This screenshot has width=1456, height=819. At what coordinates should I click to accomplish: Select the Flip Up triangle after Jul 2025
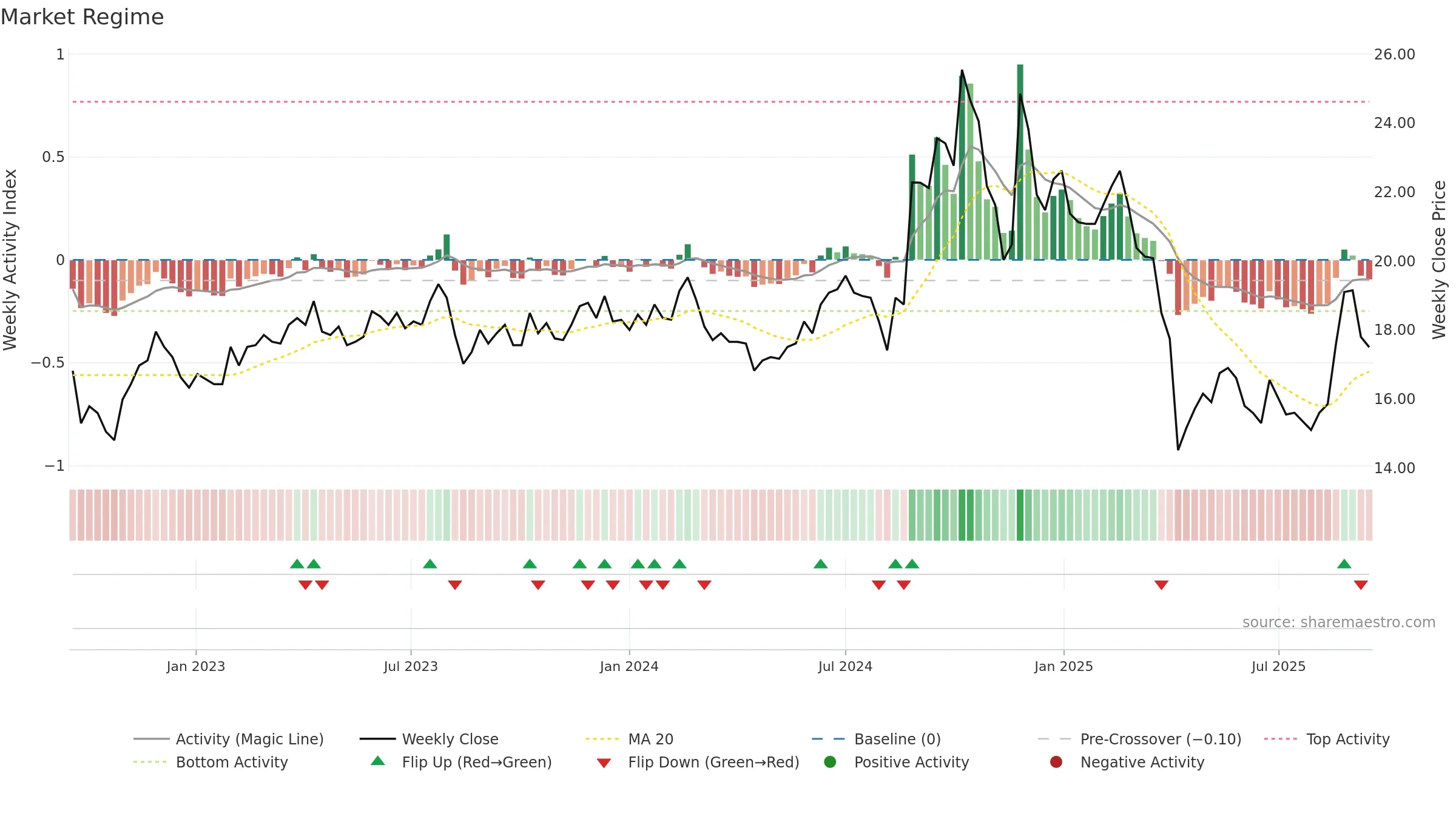coord(1344,564)
